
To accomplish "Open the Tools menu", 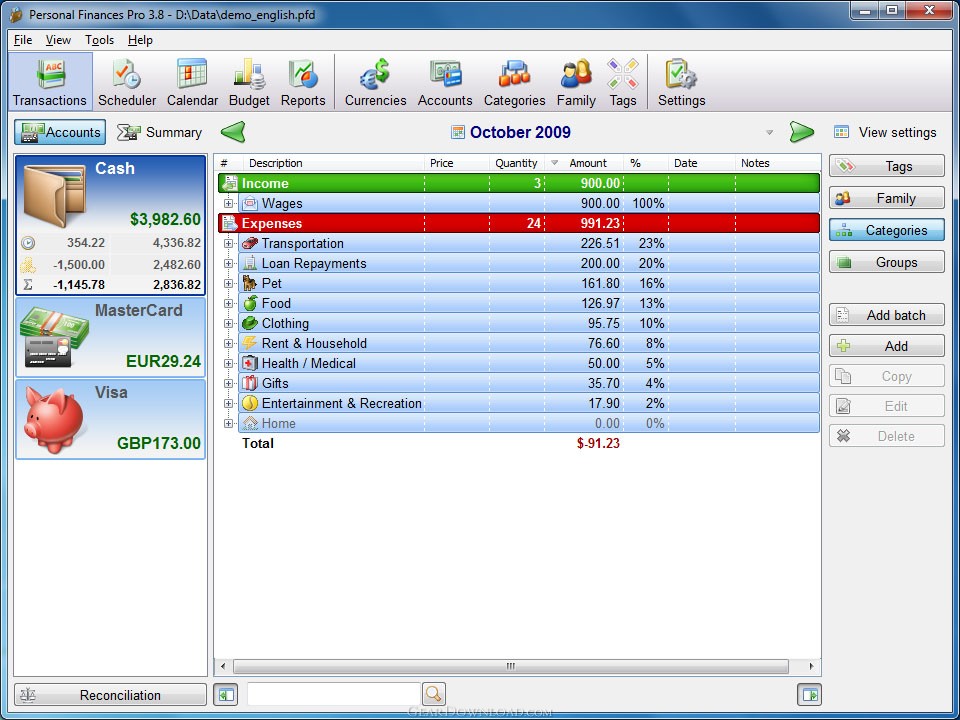I will (x=99, y=40).
